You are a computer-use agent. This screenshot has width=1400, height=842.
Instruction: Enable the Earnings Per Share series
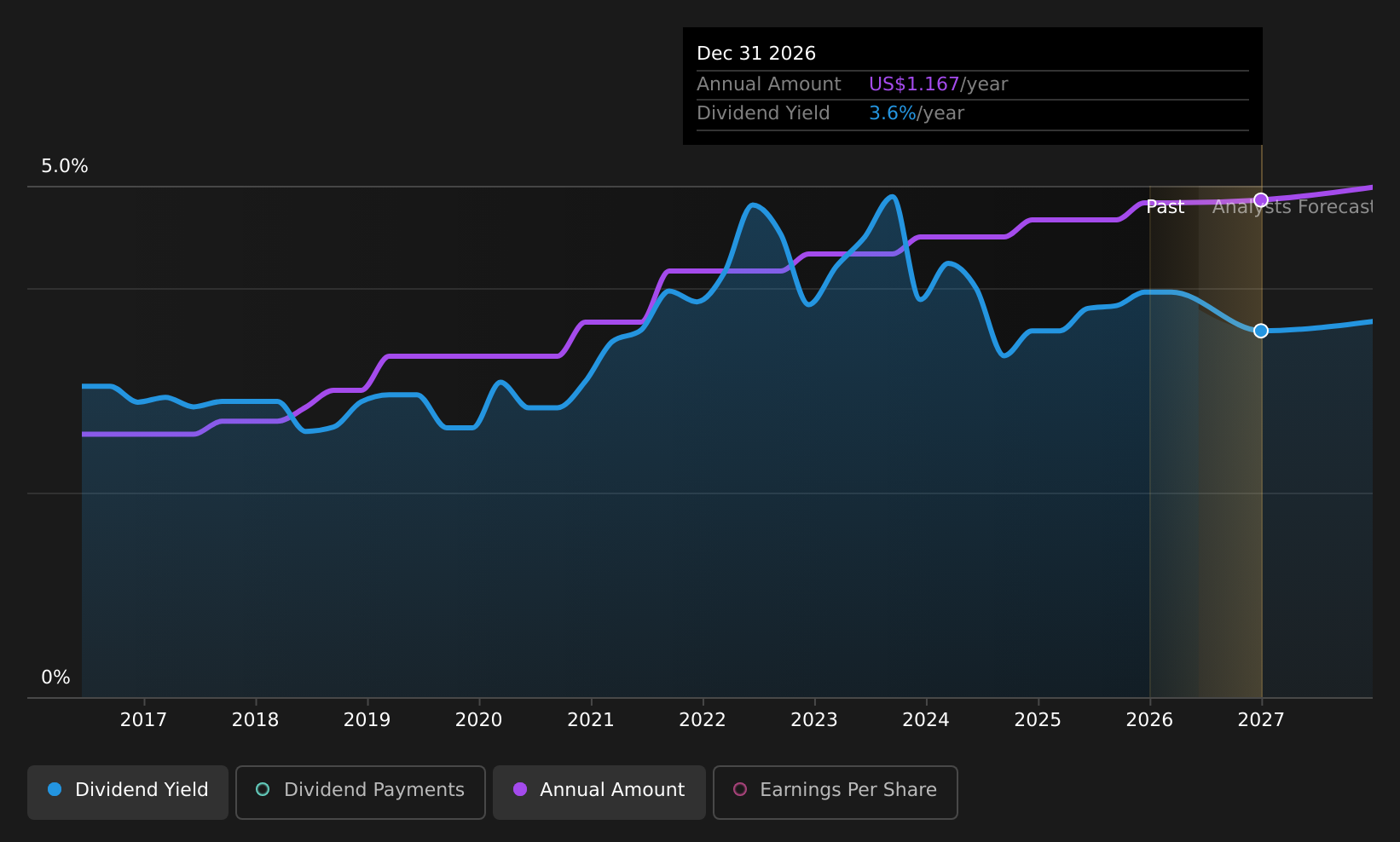(x=836, y=793)
